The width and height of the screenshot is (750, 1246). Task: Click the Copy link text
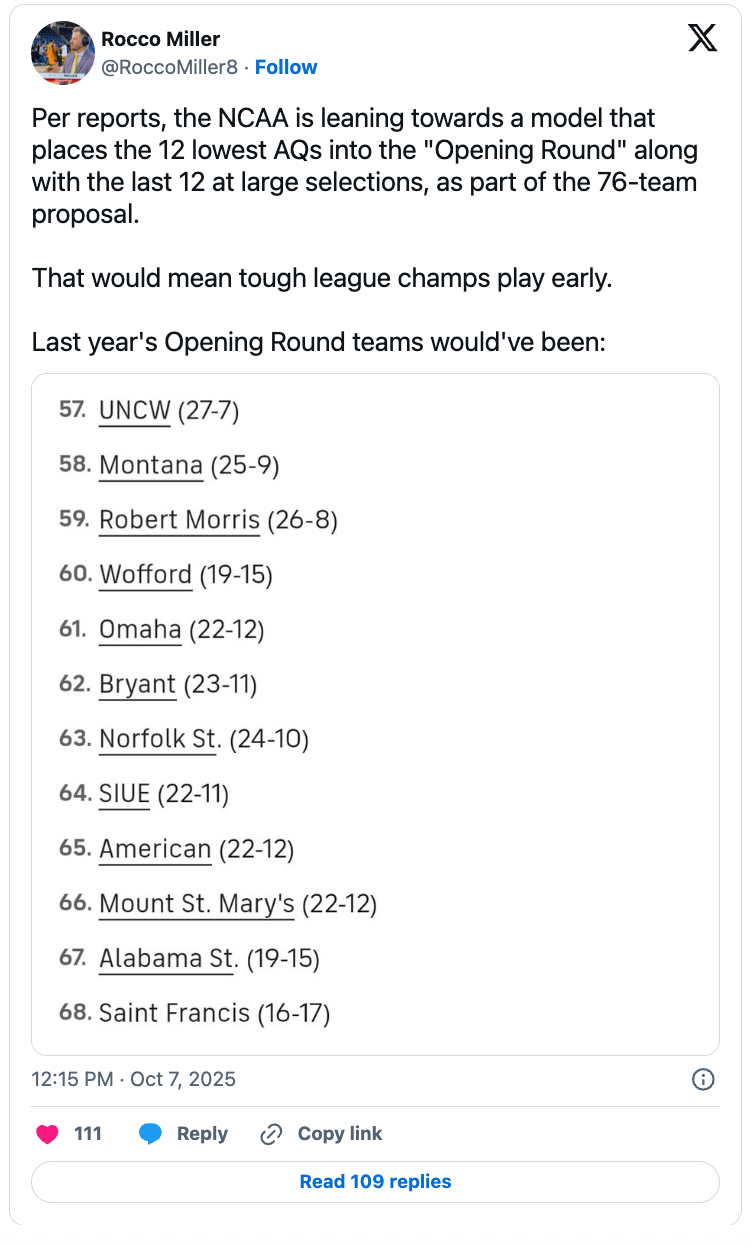tap(340, 1134)
